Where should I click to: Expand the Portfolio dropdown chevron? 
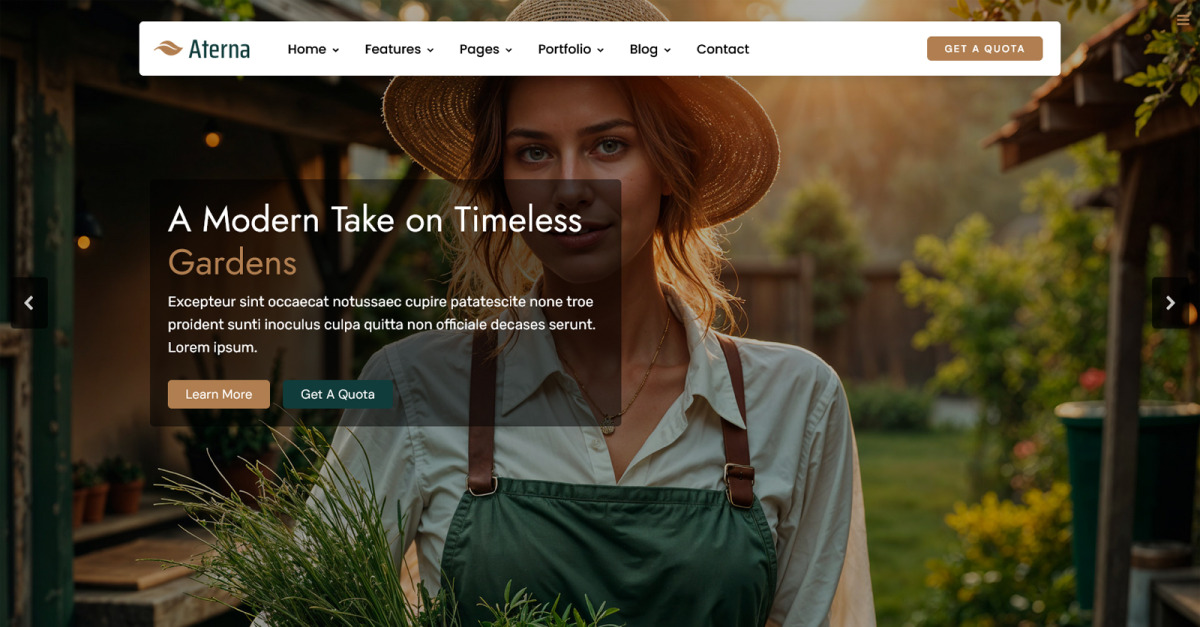600,50
